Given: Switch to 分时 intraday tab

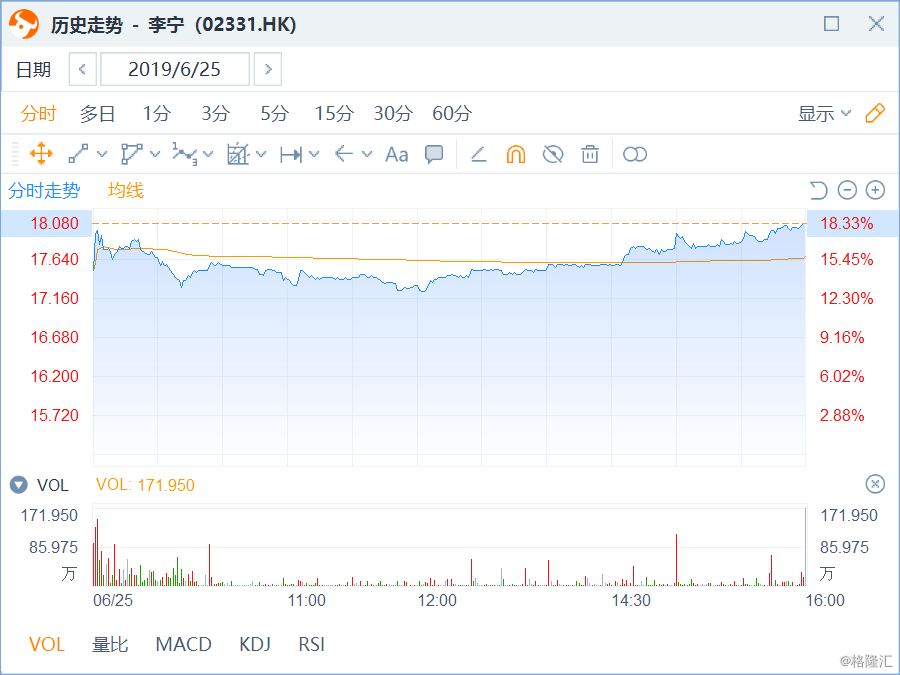Looking at the screenshot, I should pyautogui.click(x=38, y=113).
